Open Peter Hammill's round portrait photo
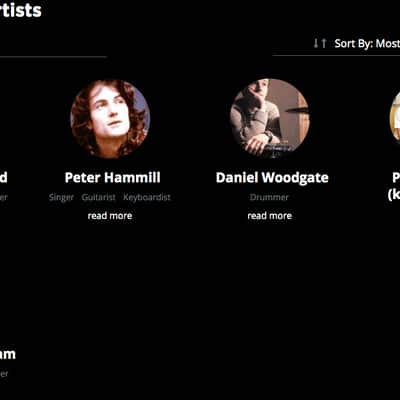Viewport: 400px width, 400px height. (110, 118)
